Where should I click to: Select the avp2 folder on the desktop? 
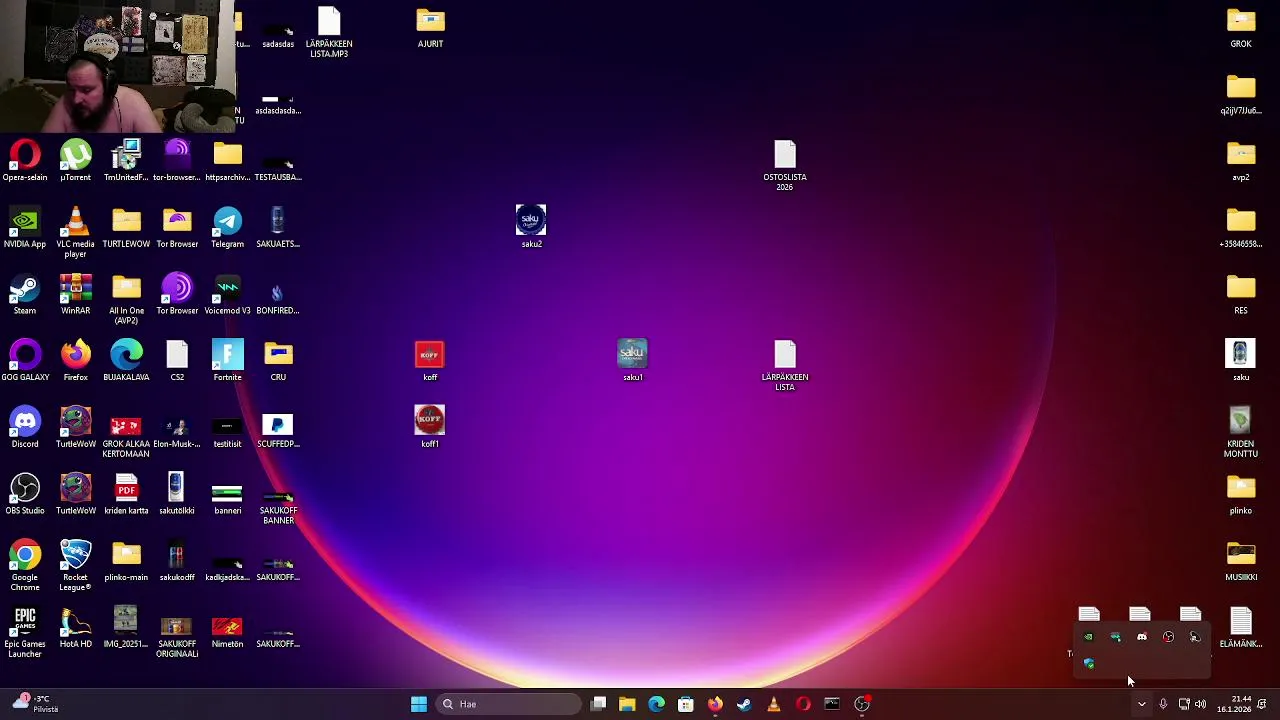[1241, 162]
